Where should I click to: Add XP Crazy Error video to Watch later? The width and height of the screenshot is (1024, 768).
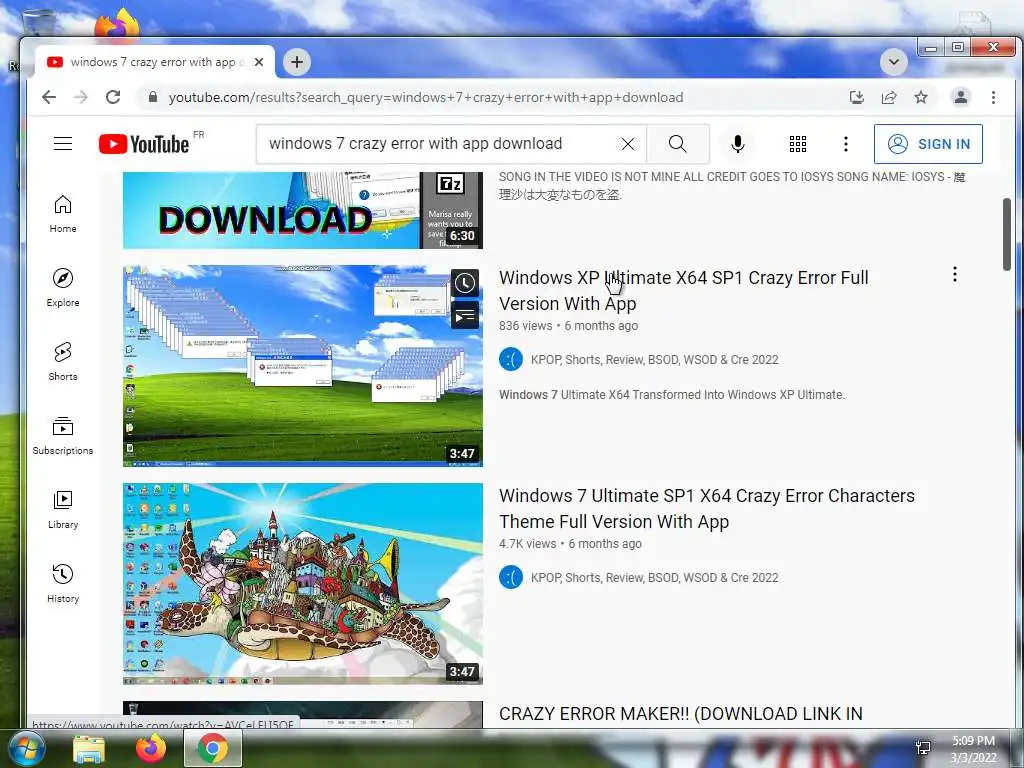[x=464, y=283]
